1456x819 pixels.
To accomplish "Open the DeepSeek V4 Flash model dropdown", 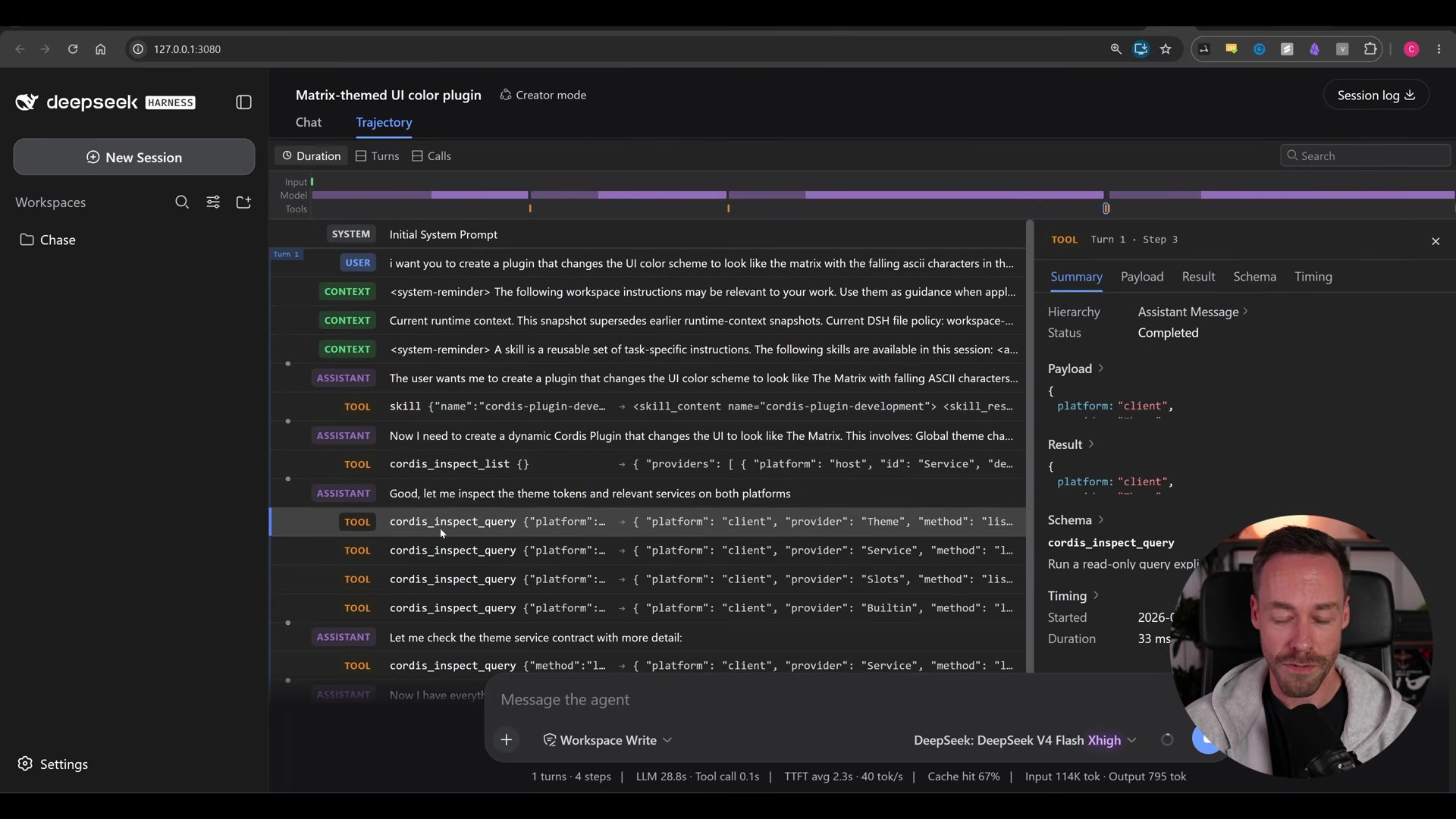I will pyautogui.click(x=1025, y=740).
